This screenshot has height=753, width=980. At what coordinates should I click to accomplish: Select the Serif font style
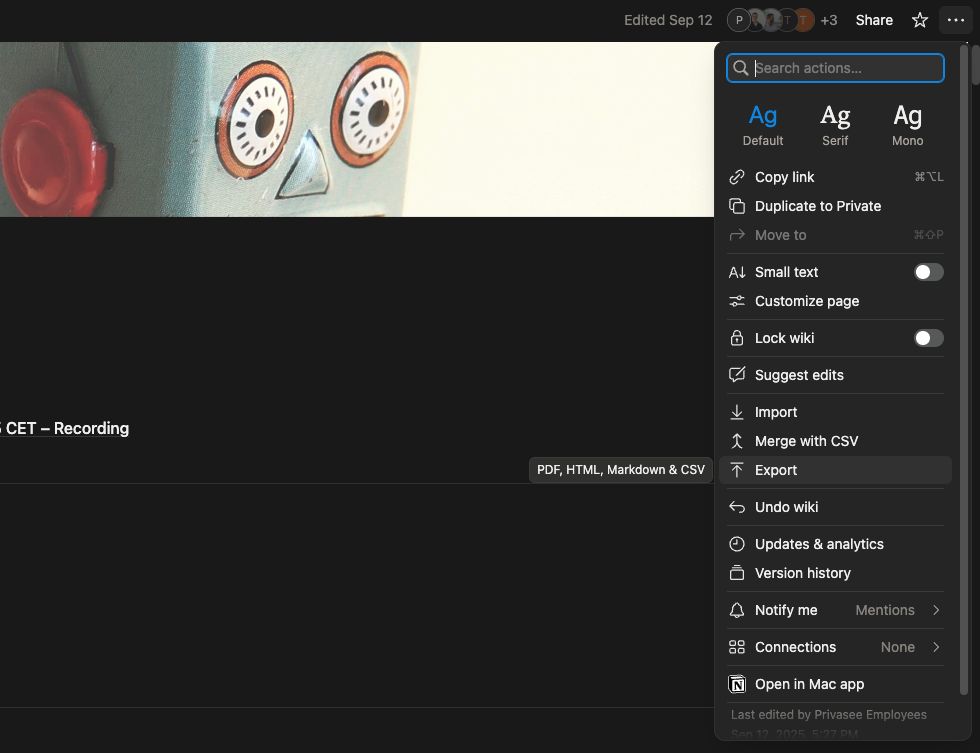[x=835, y=125]
